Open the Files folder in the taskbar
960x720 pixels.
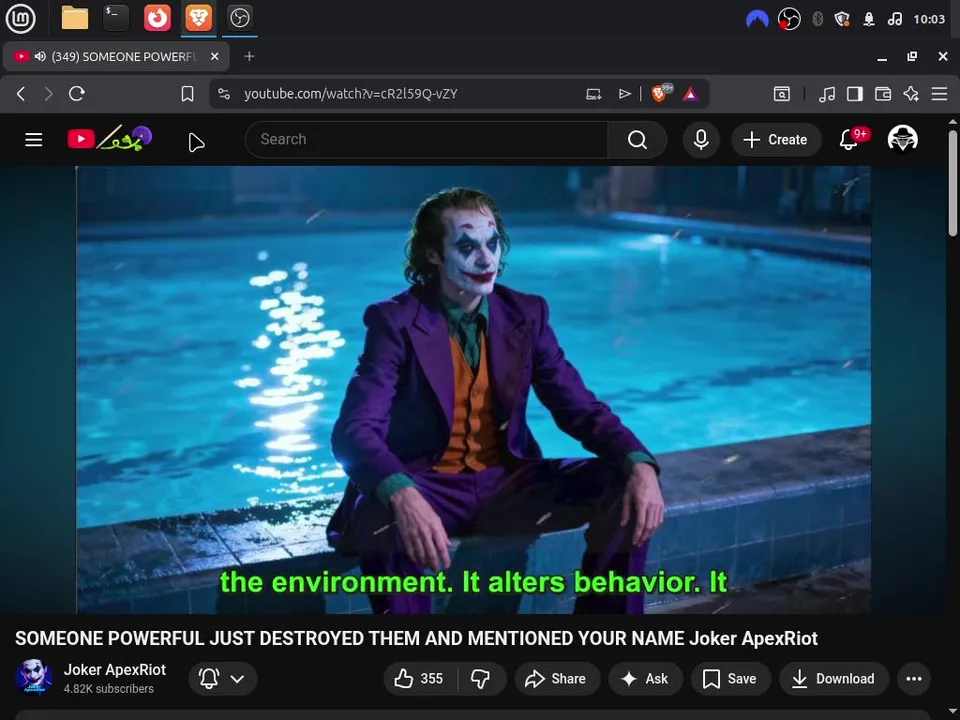point(75,18)
